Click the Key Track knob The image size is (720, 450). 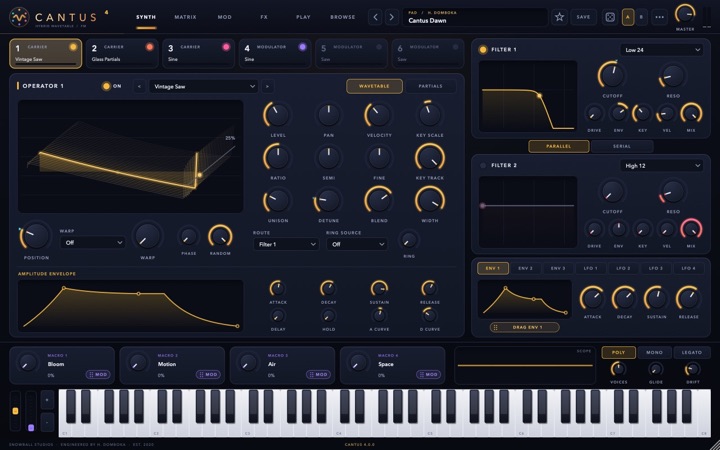[x=430, y=158]
